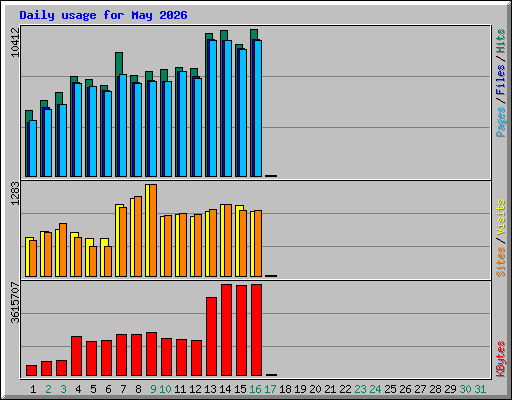Select day 6 on the date axis

tap(108, 389)
